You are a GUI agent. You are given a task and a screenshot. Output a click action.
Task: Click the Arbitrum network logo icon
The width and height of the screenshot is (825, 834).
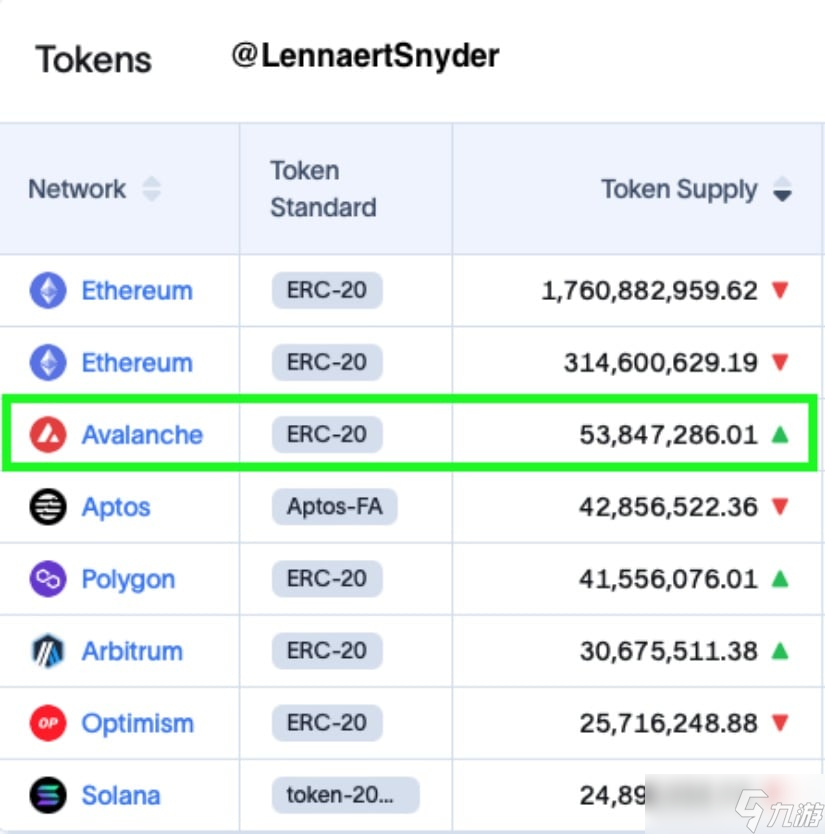(47, 651)
